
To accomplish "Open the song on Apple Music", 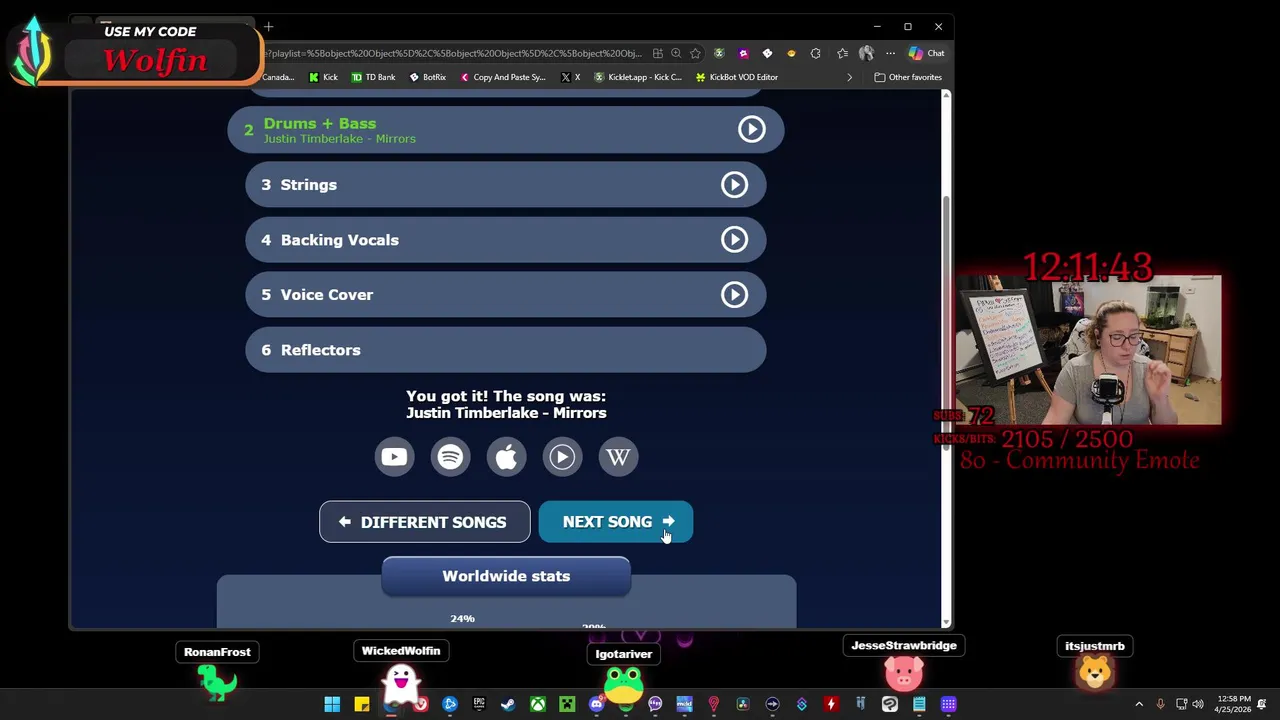I will pos(506,457).
